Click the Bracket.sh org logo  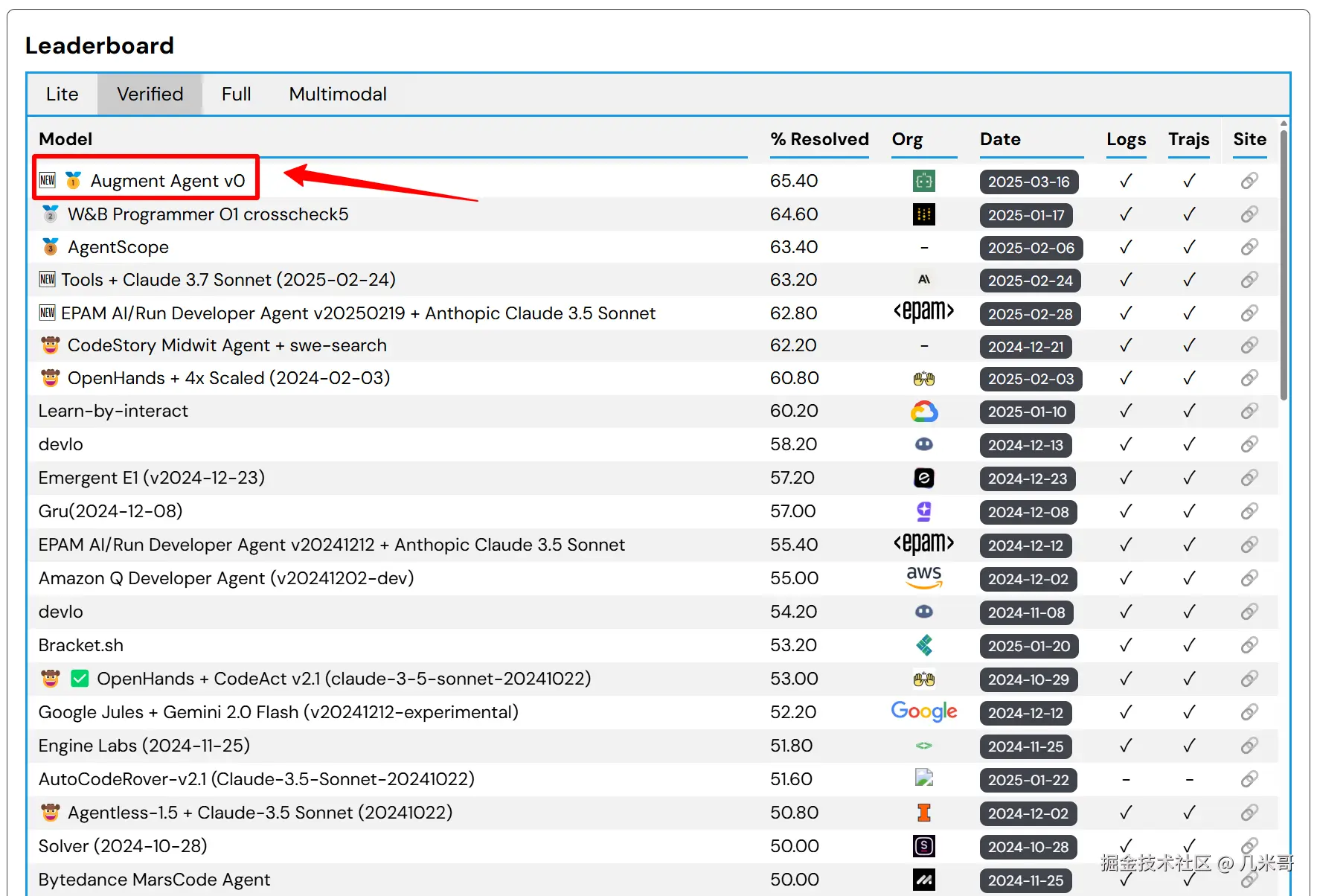click(924, 645)
